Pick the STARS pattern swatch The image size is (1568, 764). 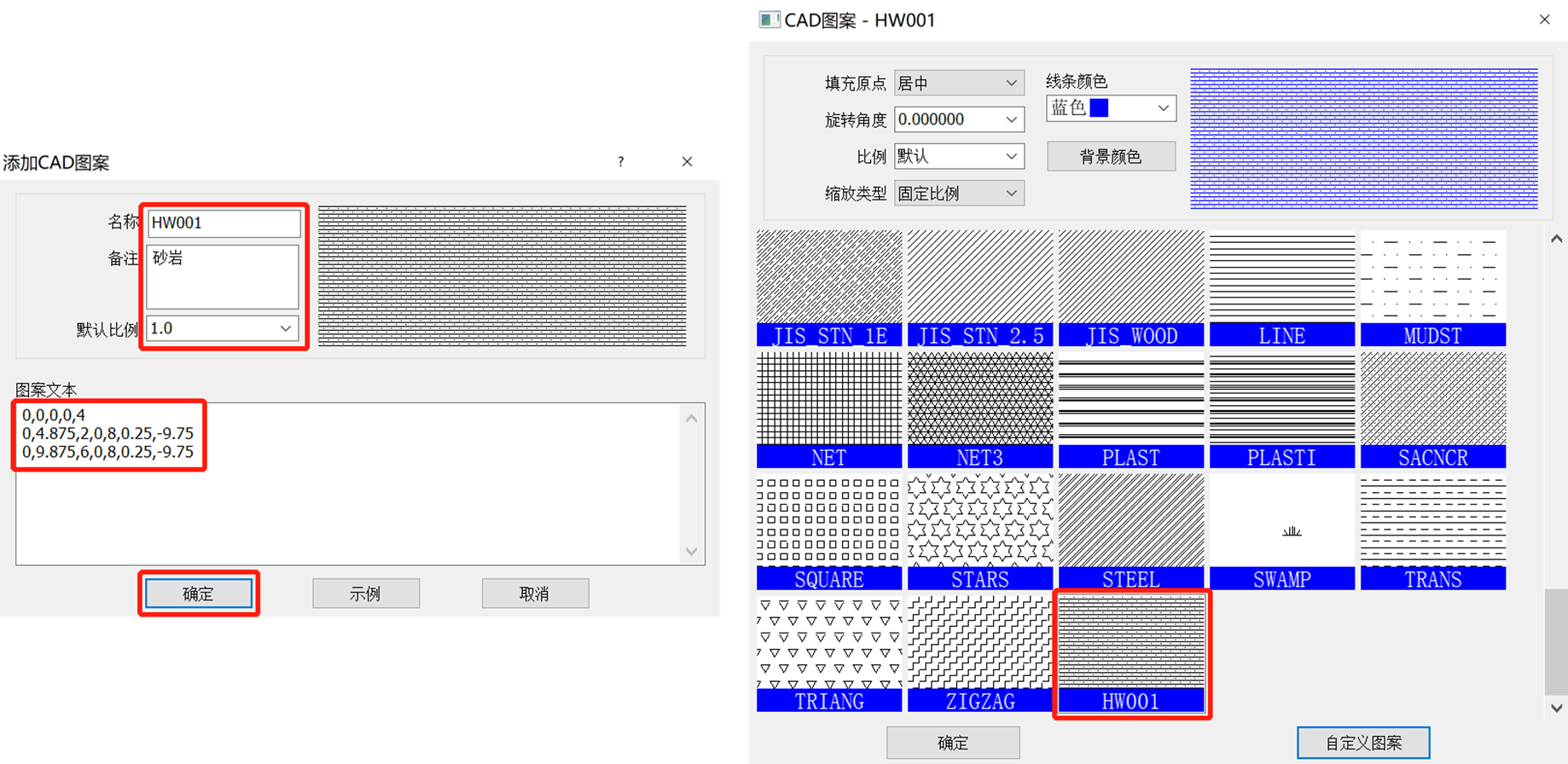click(x=979, y=531)
